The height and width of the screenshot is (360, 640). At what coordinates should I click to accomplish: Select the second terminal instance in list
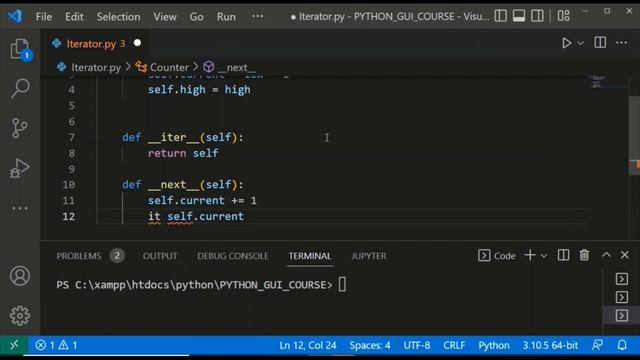[622, 297]
